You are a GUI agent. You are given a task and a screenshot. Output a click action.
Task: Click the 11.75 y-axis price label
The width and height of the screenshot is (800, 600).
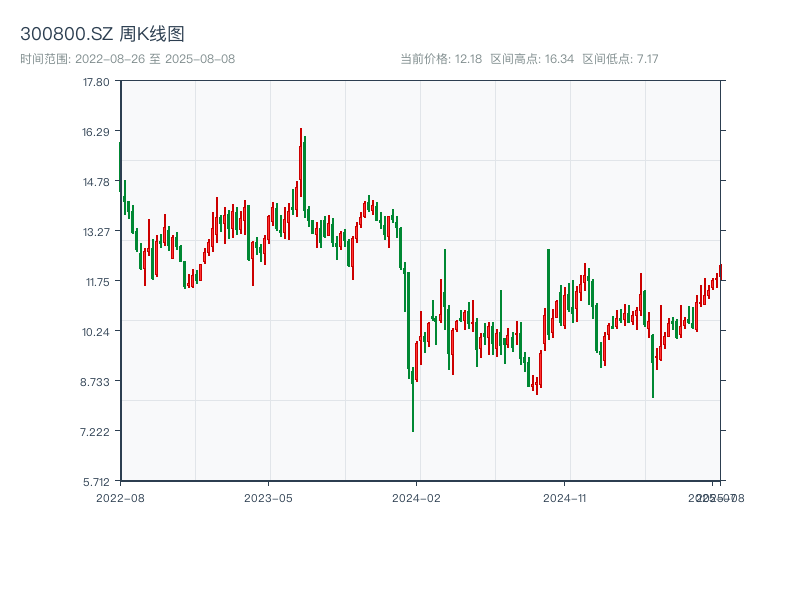point(96,282)
